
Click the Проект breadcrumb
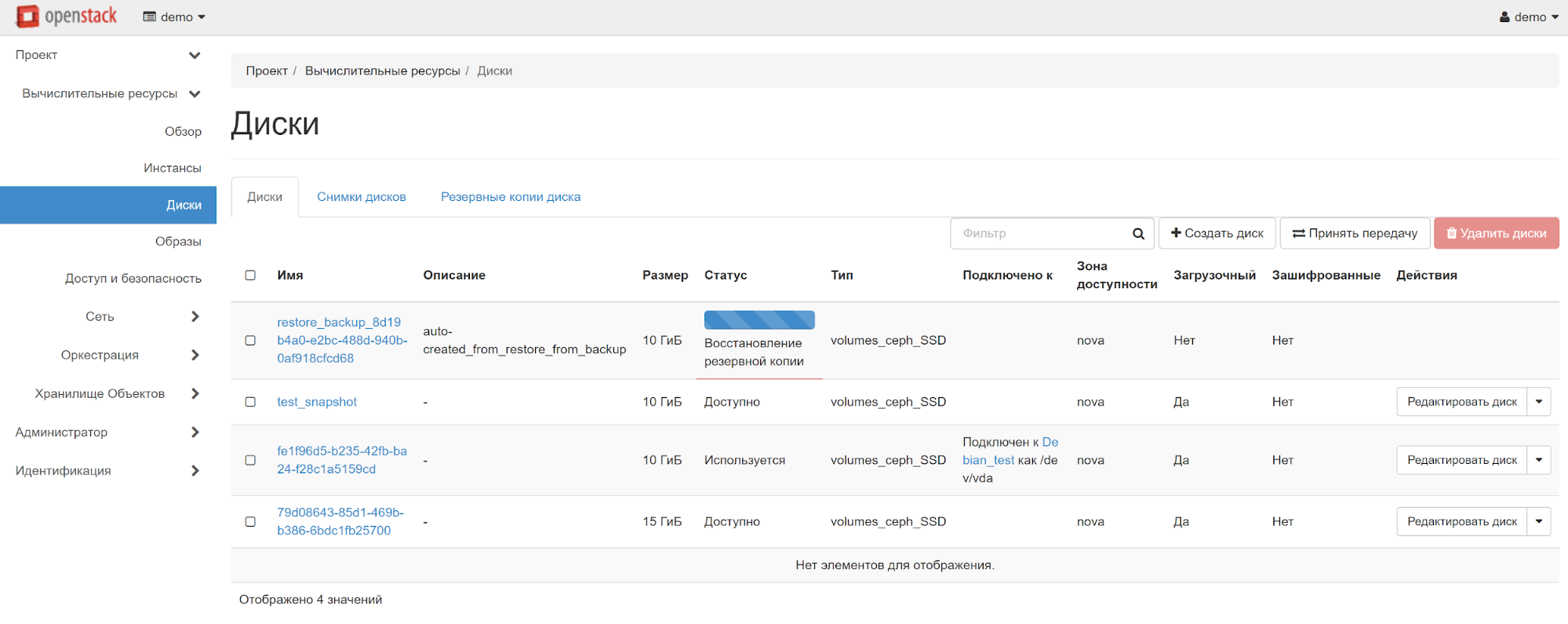(x=267, y=71)
